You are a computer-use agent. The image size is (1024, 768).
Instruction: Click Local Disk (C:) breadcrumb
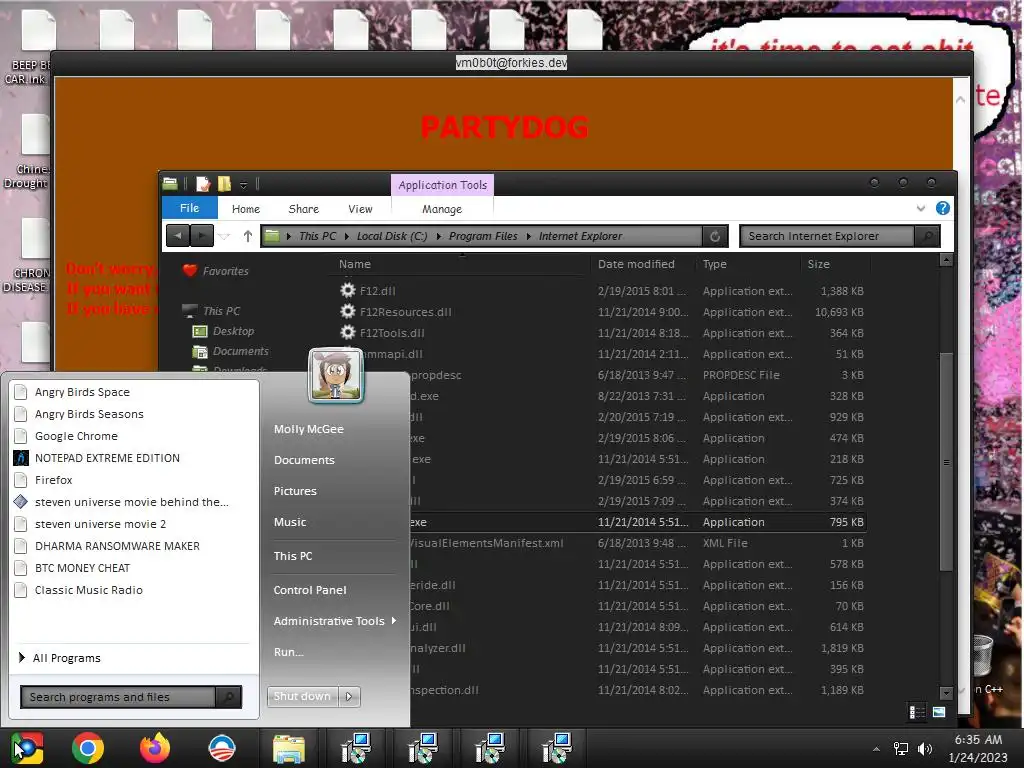click(392, 236)
